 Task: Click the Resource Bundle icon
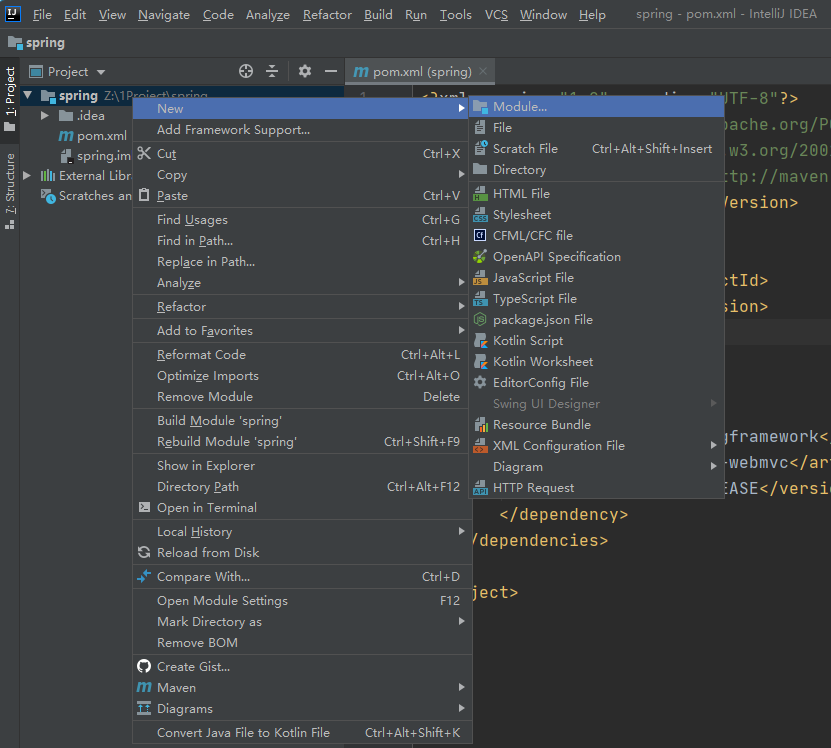[481, 425]
